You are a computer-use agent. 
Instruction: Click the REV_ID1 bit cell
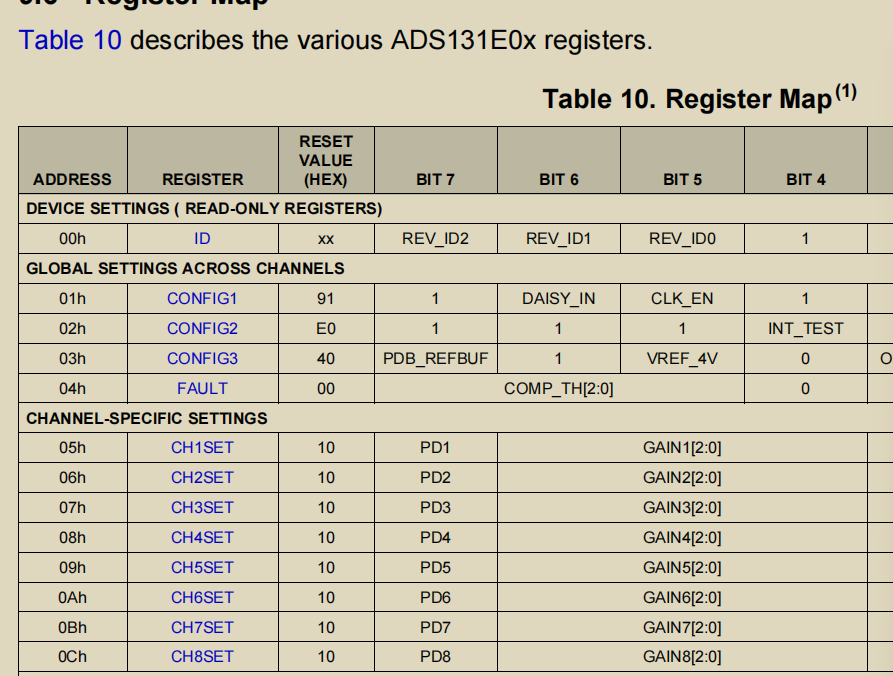coord(559,239)
